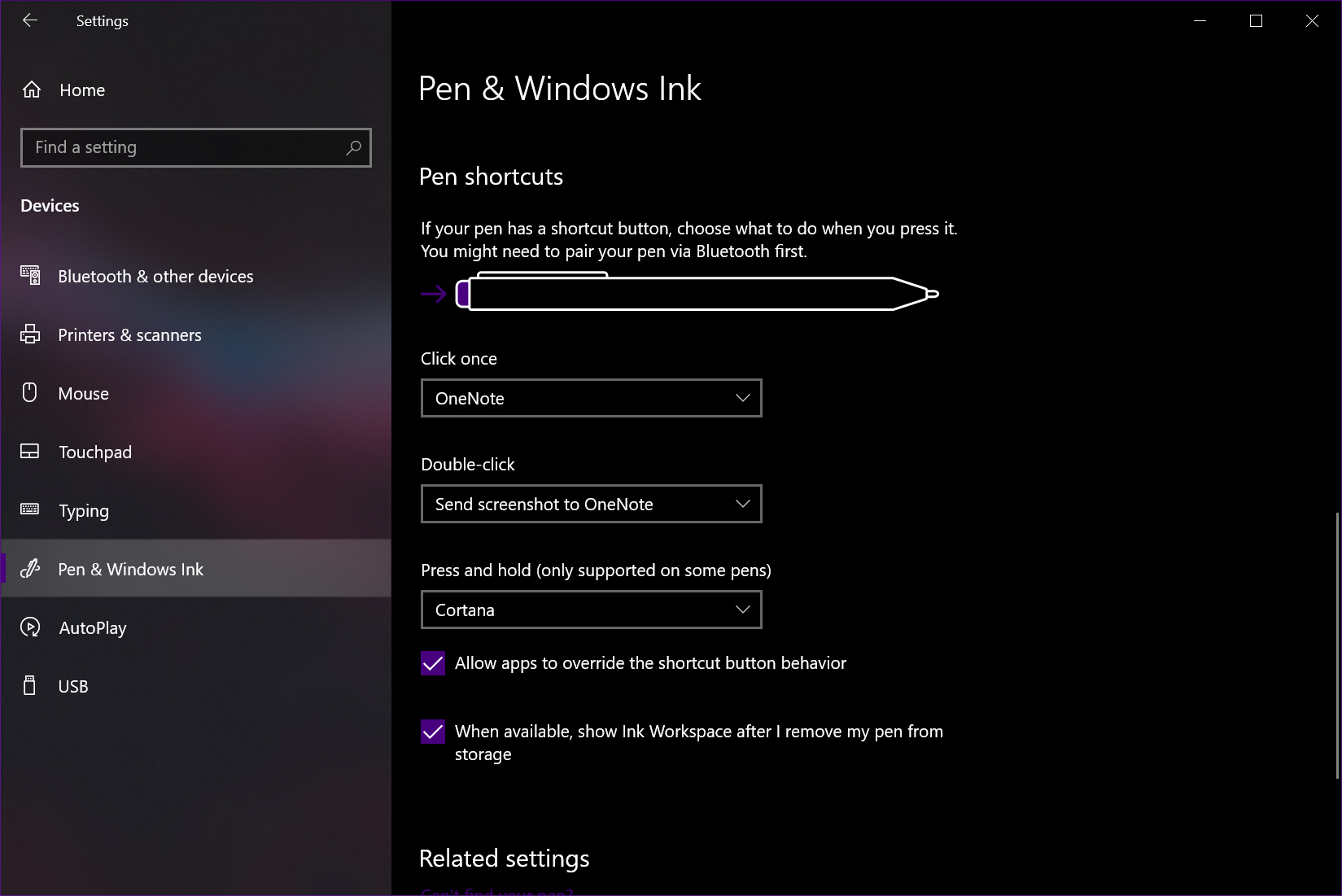
Task: Open the Press and hold Cortana dropdown
Action: tap(591, 610)
